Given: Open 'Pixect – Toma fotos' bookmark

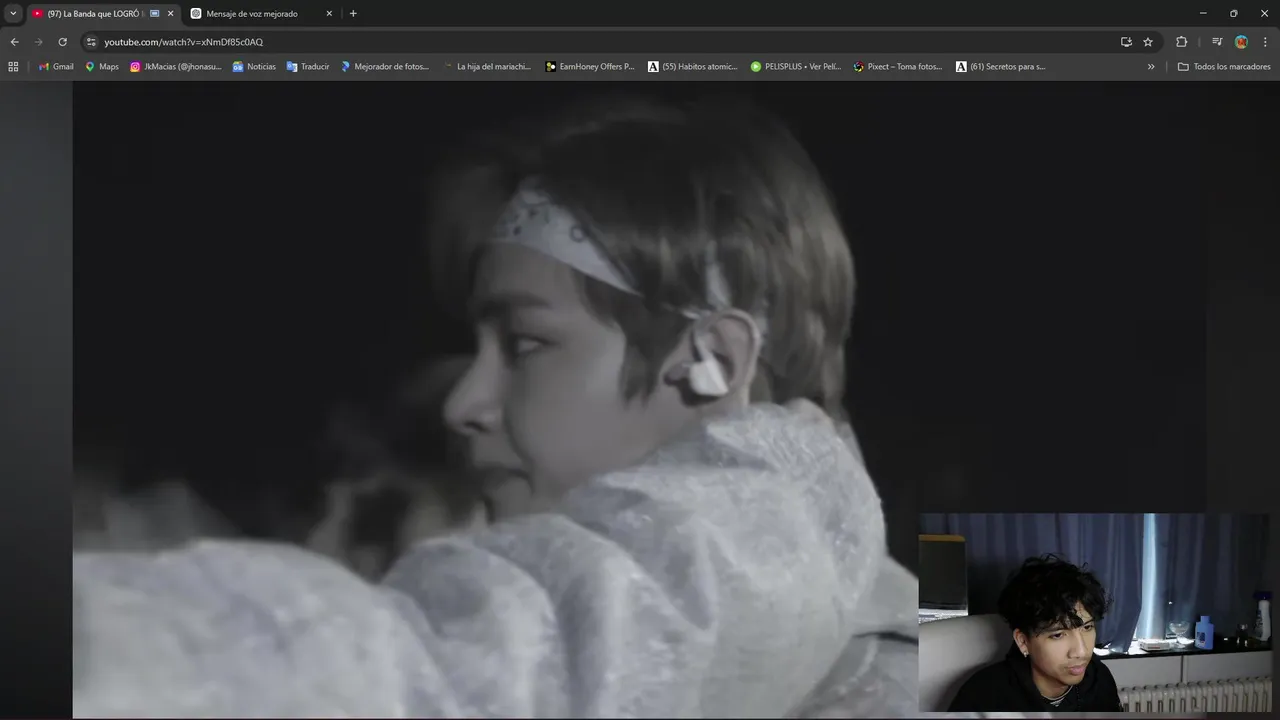Looking at the screenshot, I should click(x=898, y=67).
